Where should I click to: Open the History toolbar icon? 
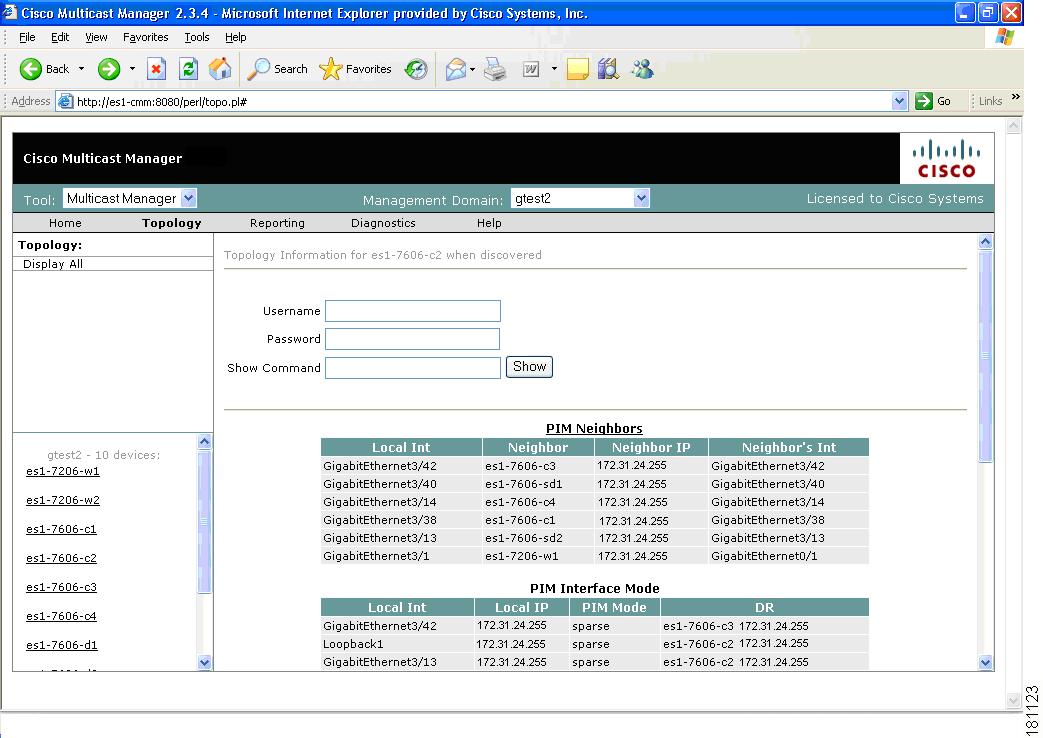[x=416, y=69]
